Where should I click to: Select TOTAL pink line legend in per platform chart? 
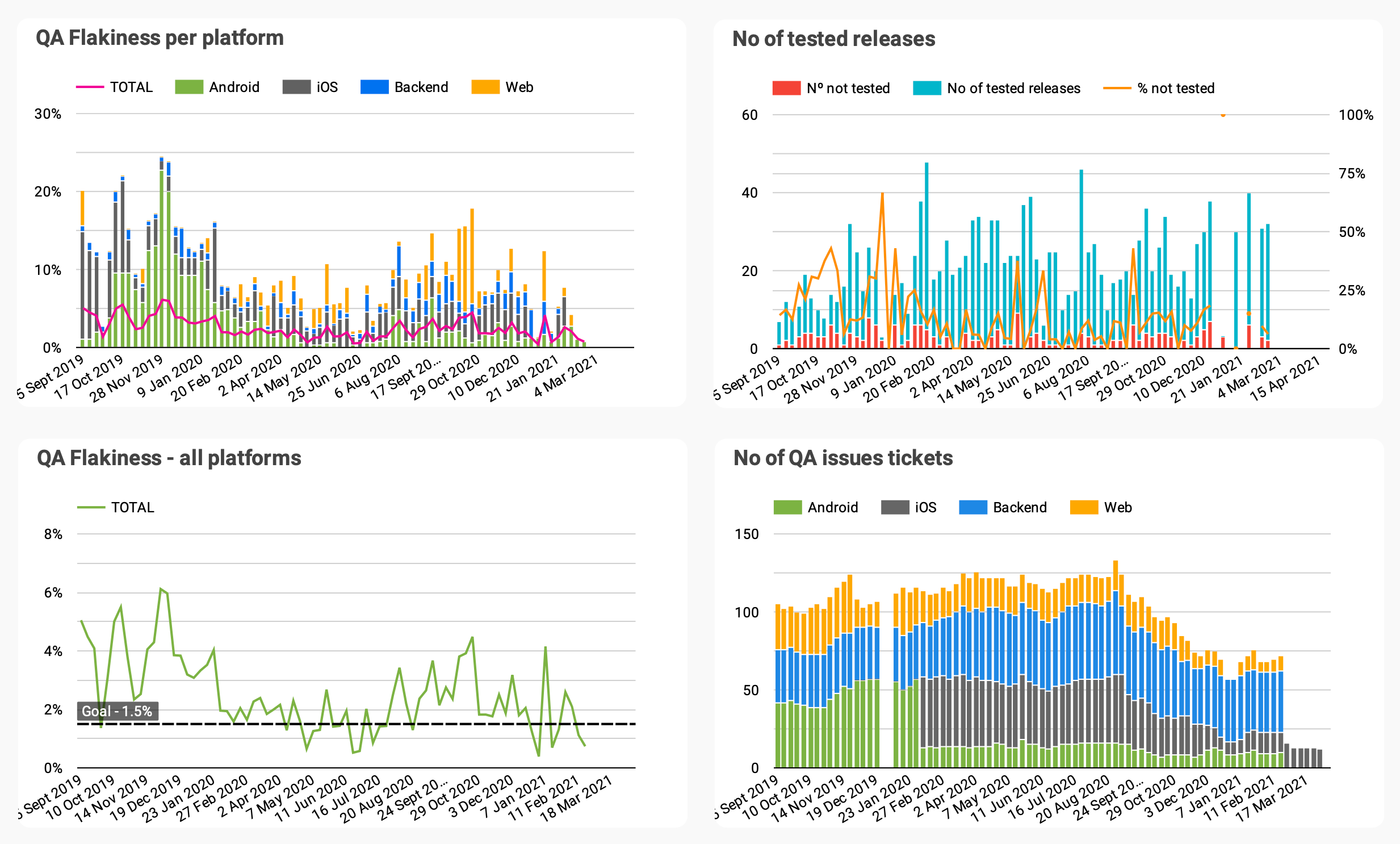pos(90,87)
